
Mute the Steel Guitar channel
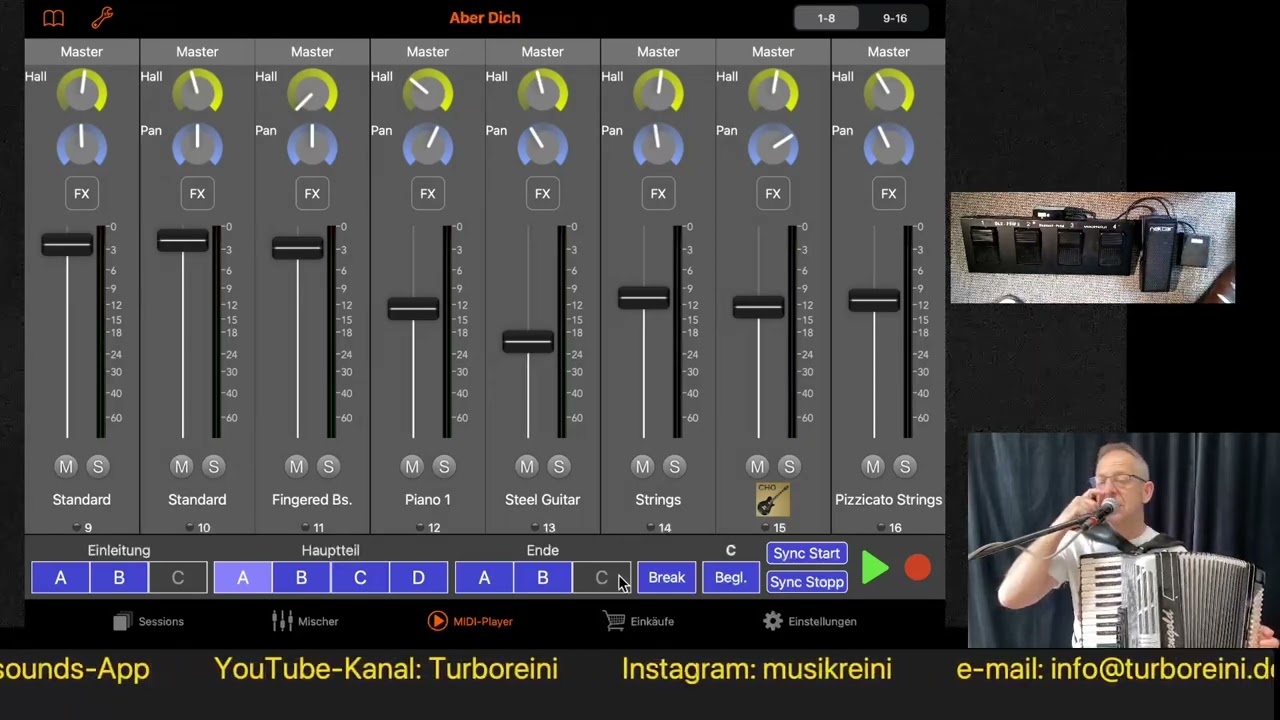[x=527, y=466]
